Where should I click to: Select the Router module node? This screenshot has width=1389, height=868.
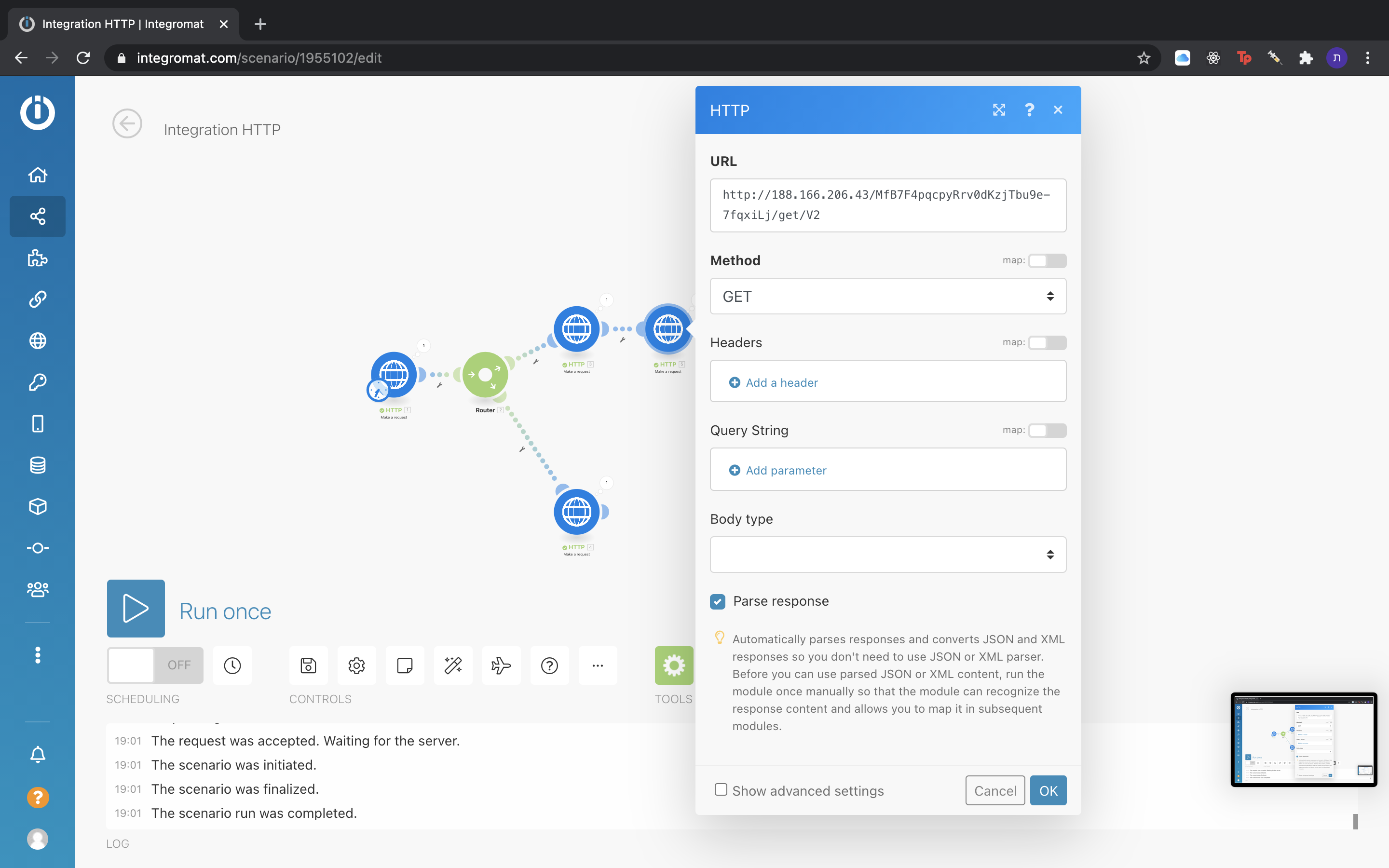[x=485, y=375]
